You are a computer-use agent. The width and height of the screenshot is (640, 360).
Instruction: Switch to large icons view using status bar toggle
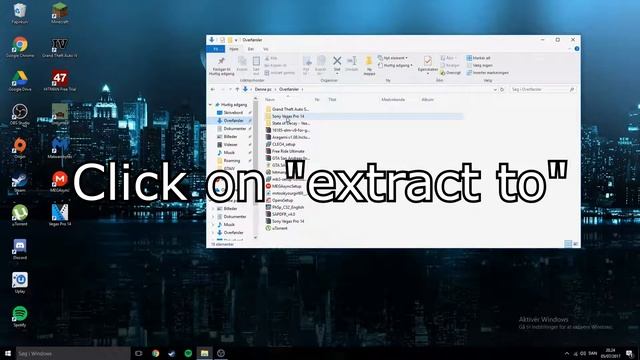click(x=576, y=244)
